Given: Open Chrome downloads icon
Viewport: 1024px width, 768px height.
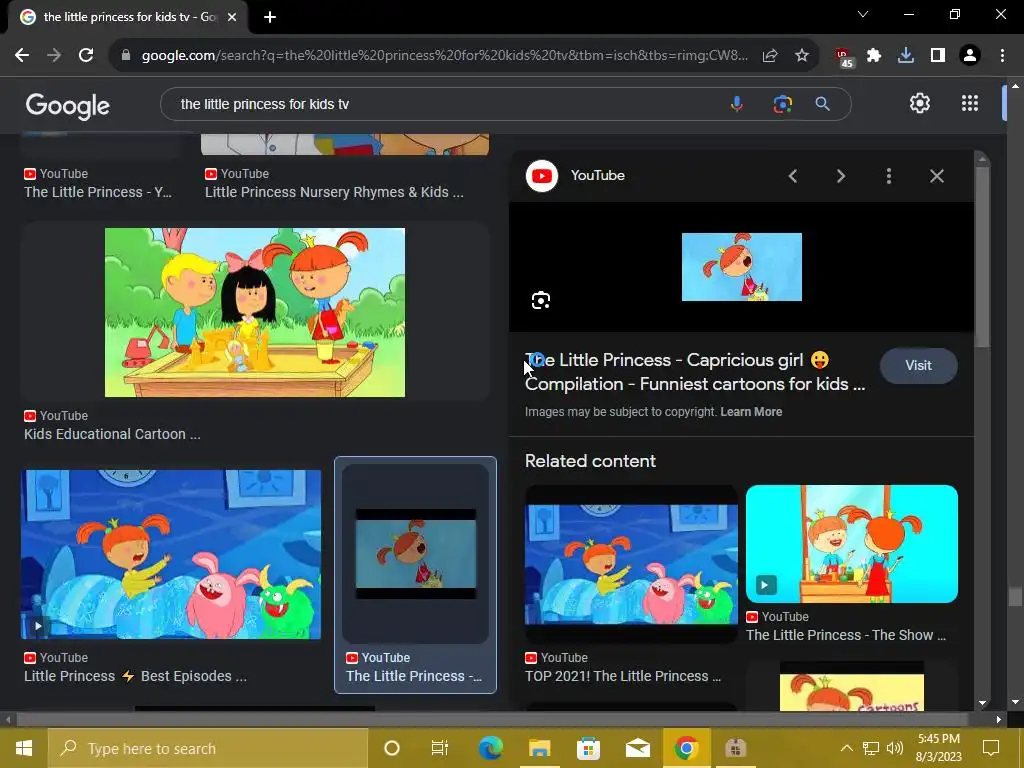Looking at the screenshot, I should [906, 56].
